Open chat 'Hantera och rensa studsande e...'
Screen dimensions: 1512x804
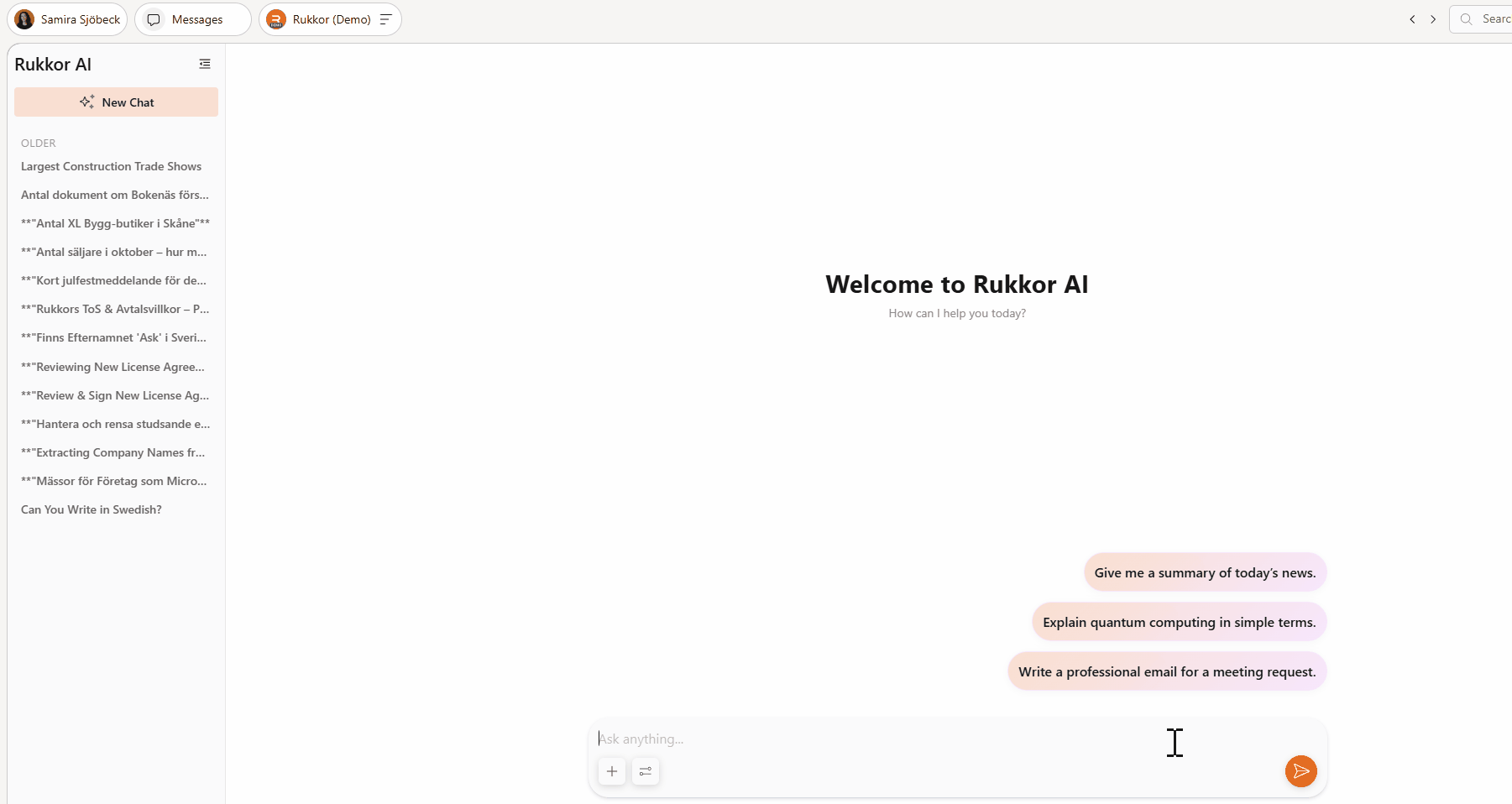click(x=116, y=424)
